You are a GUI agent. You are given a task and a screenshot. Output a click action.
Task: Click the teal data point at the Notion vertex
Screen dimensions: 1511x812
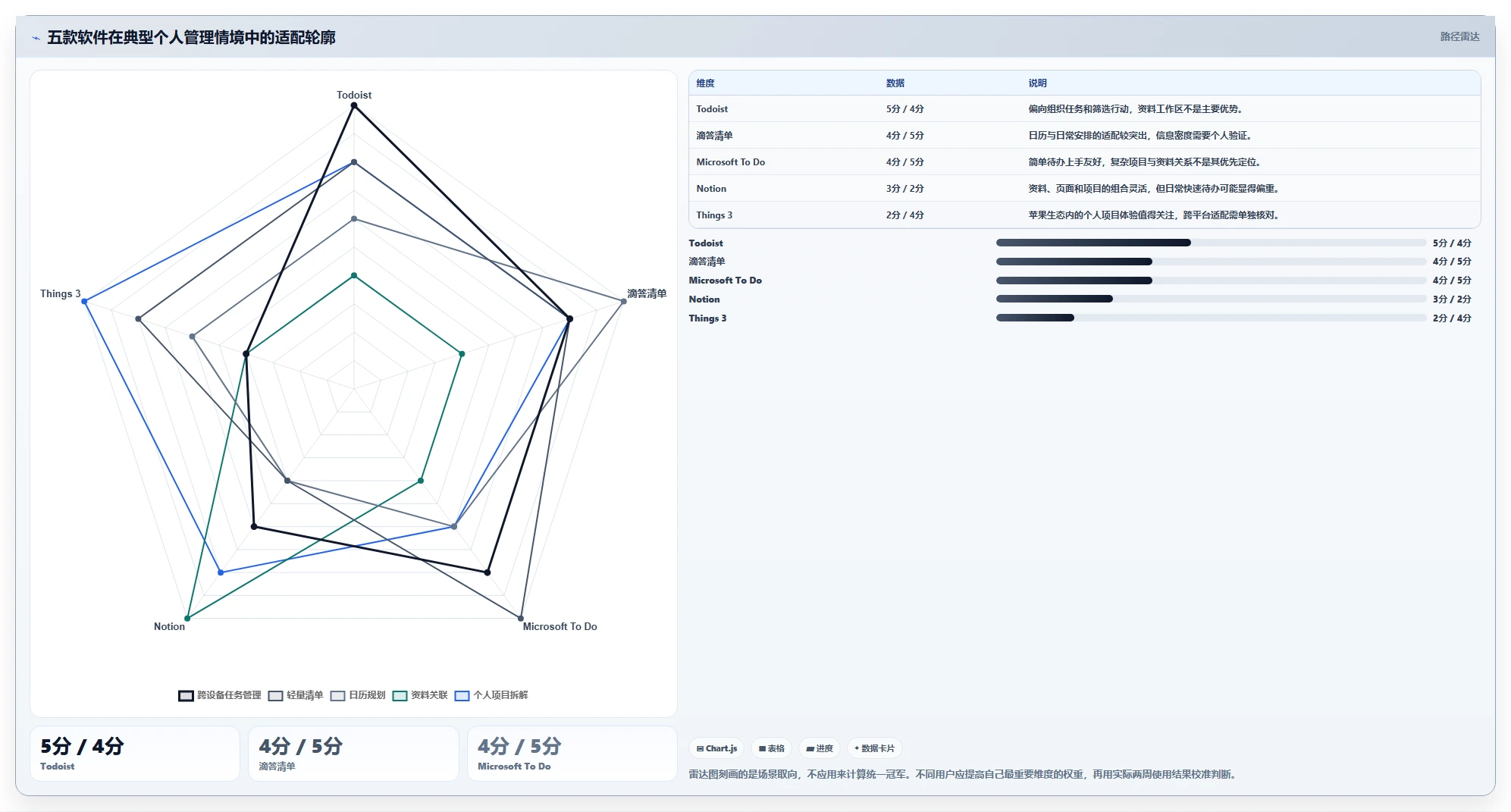click(187, 619)
